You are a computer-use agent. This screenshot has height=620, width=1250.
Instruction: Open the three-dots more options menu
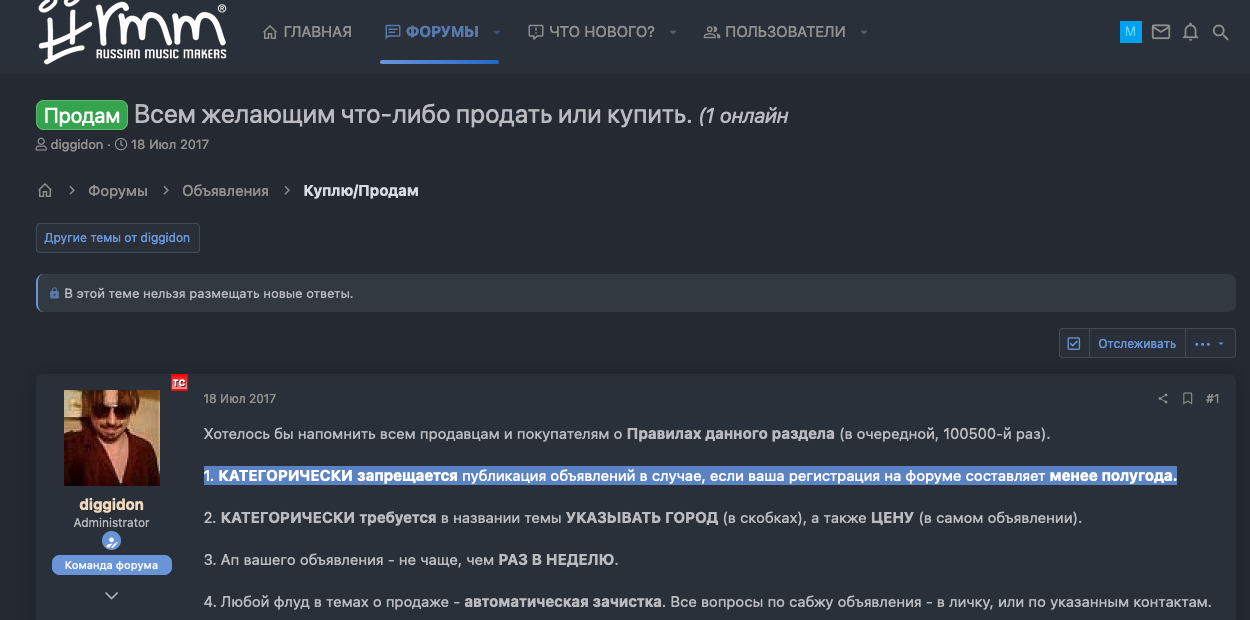click(x=1210, y=344)
